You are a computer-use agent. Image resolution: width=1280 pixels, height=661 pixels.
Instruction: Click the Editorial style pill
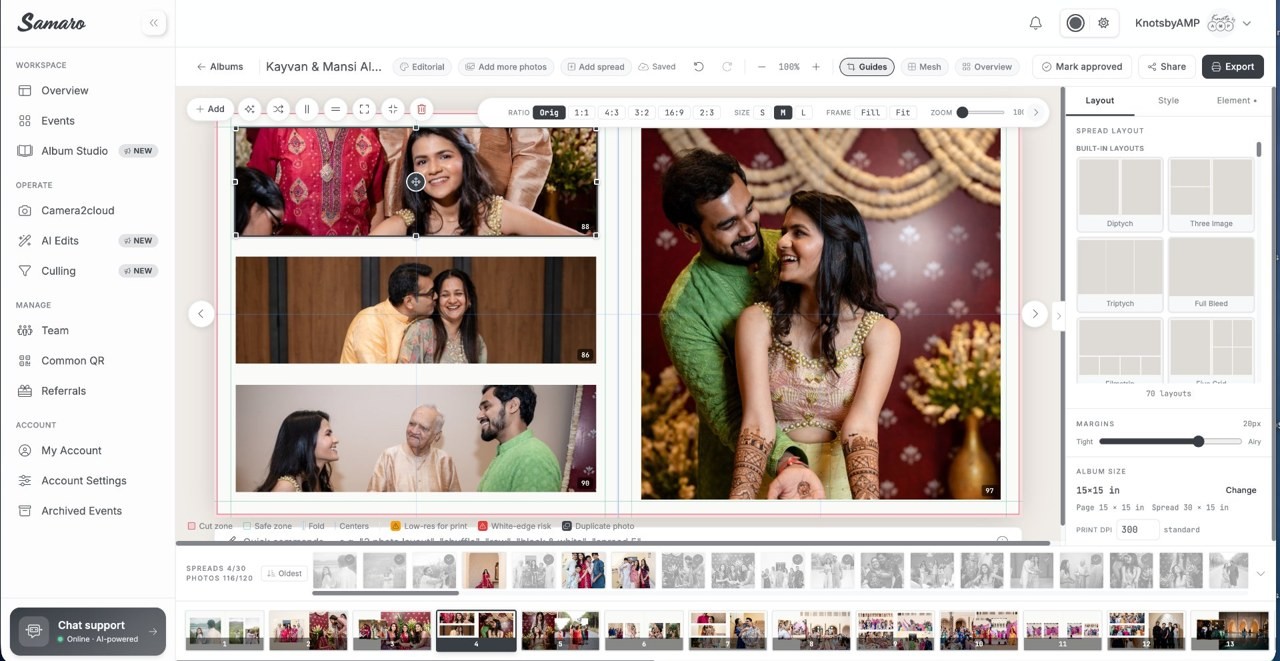(x=421, y=67)
